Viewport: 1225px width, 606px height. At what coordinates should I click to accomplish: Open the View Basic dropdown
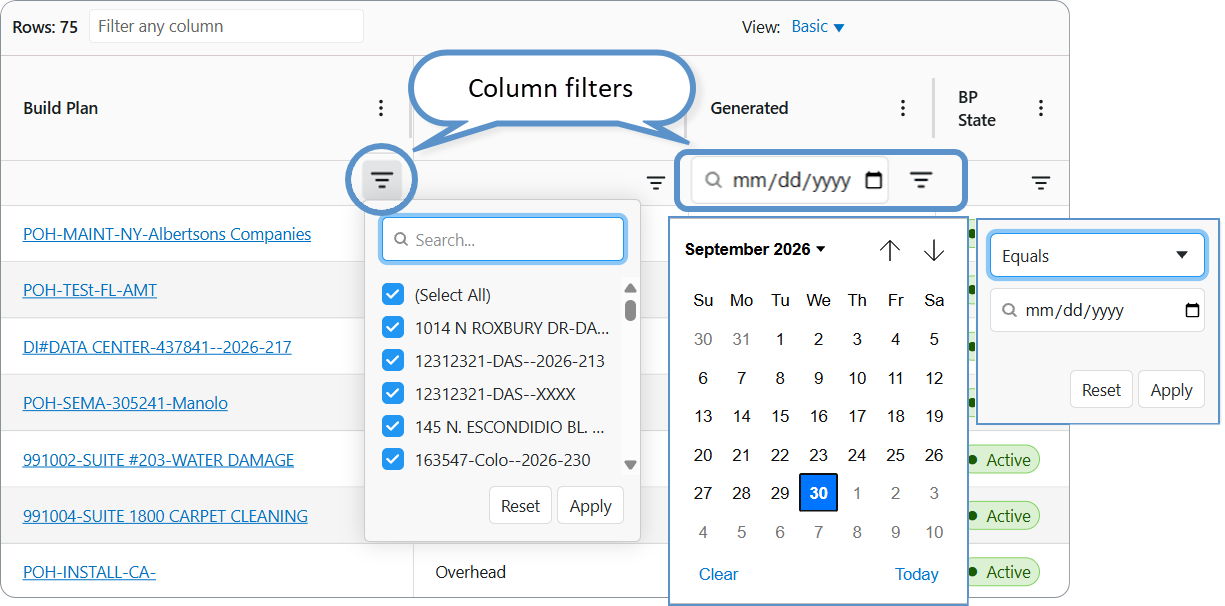click(818, 27)
